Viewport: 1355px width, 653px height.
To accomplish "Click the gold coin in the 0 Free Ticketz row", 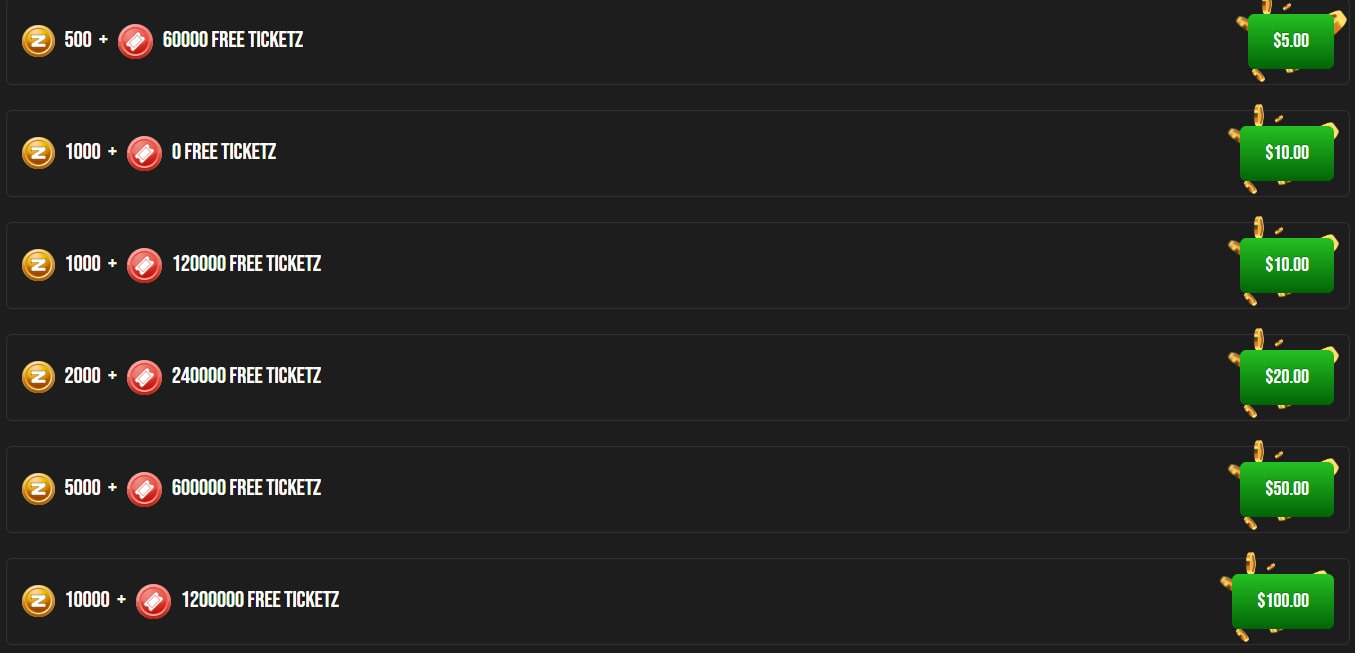I will (38, 153).
